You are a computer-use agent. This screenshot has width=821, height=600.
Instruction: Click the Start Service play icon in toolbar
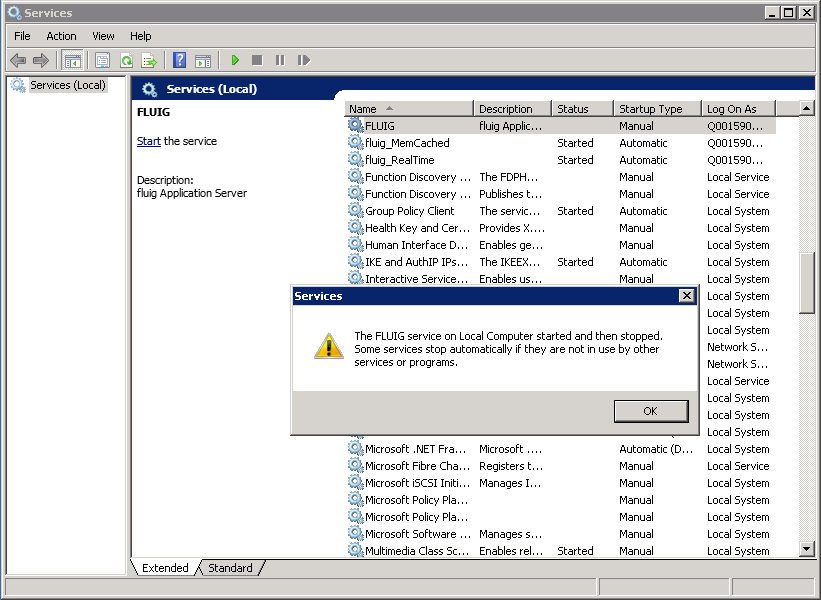(x=235, y=61)
